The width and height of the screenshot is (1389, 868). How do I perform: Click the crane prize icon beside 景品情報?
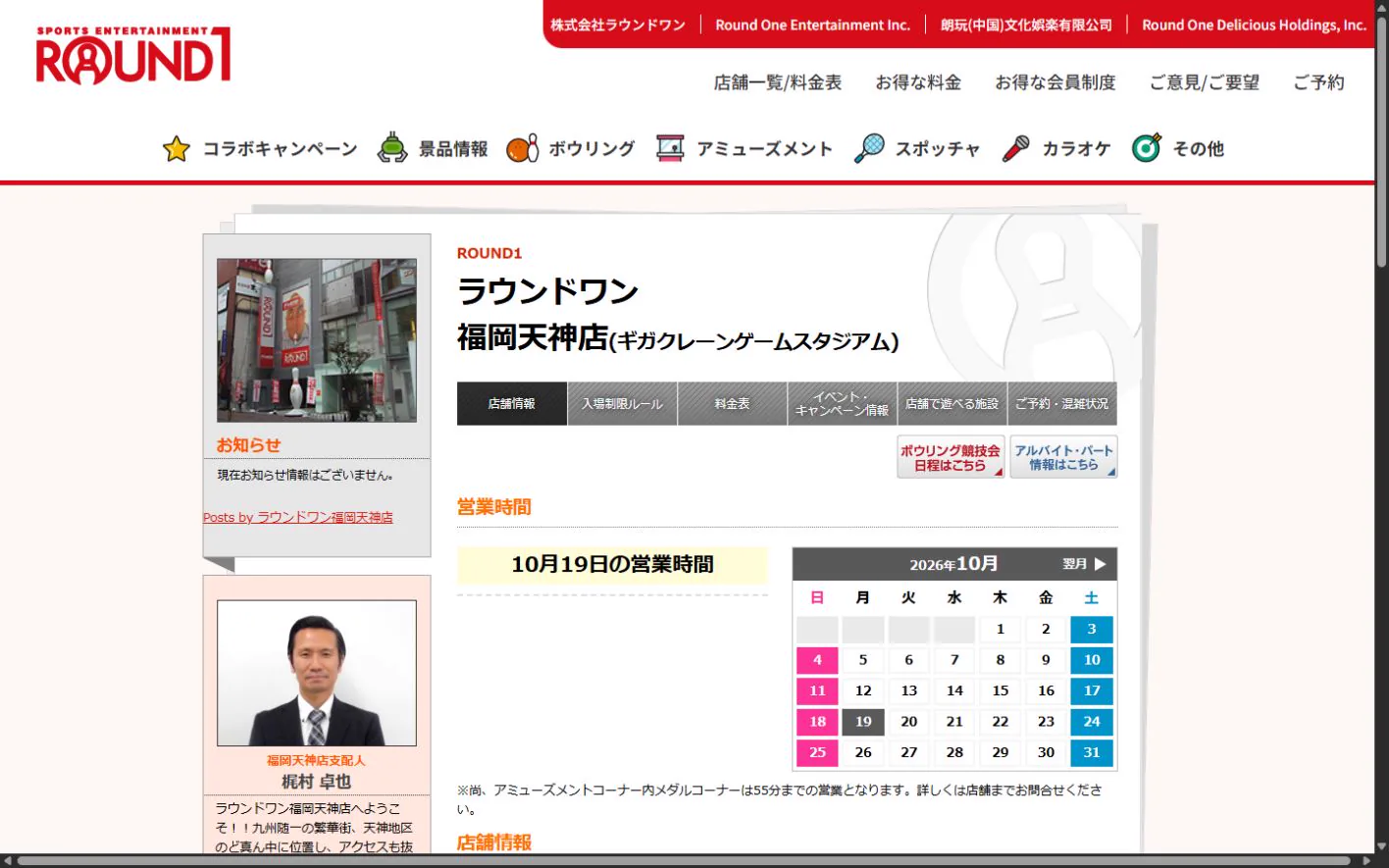click(x=392, y=148)
